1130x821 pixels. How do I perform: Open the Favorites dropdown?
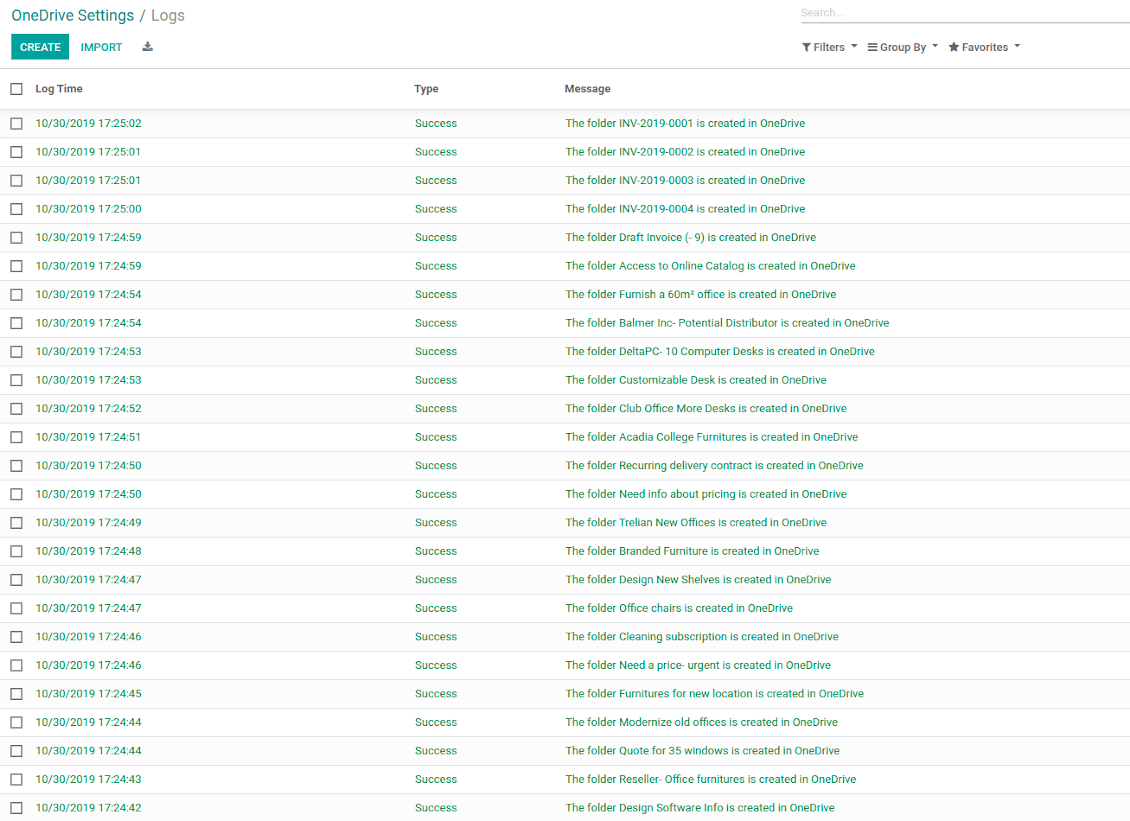[984, 47]
